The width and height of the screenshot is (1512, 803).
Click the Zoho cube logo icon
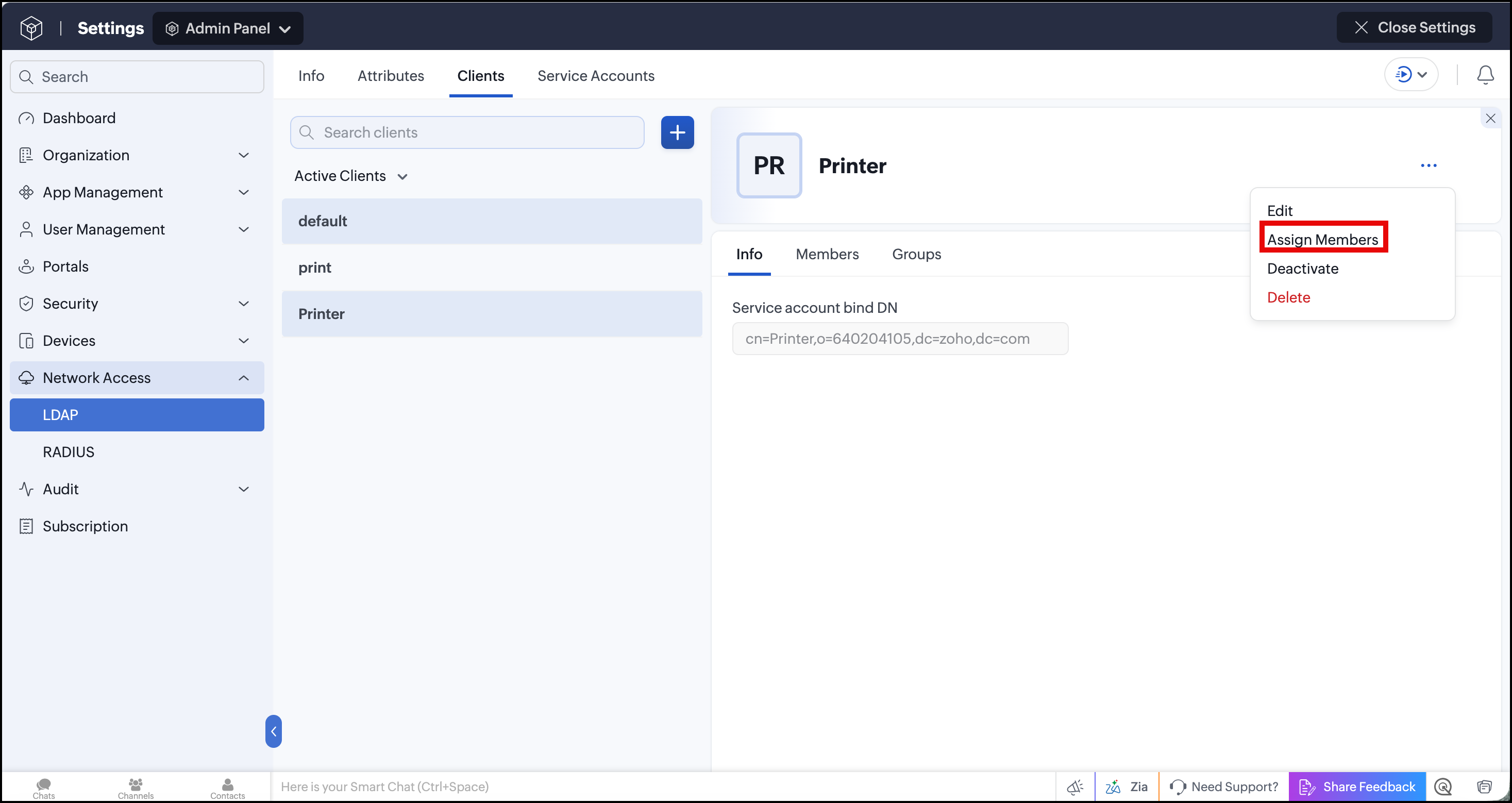[31, 28]
